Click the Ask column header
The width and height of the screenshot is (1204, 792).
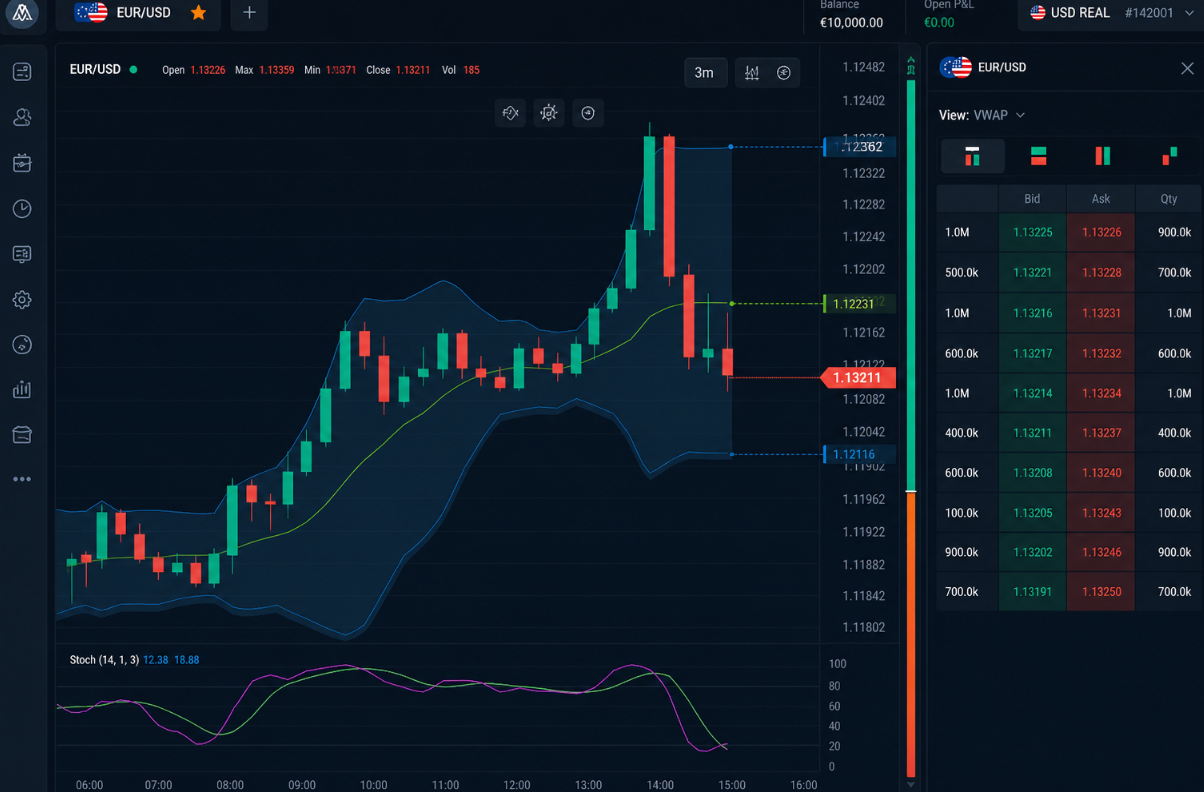[x=1101, y=199]
